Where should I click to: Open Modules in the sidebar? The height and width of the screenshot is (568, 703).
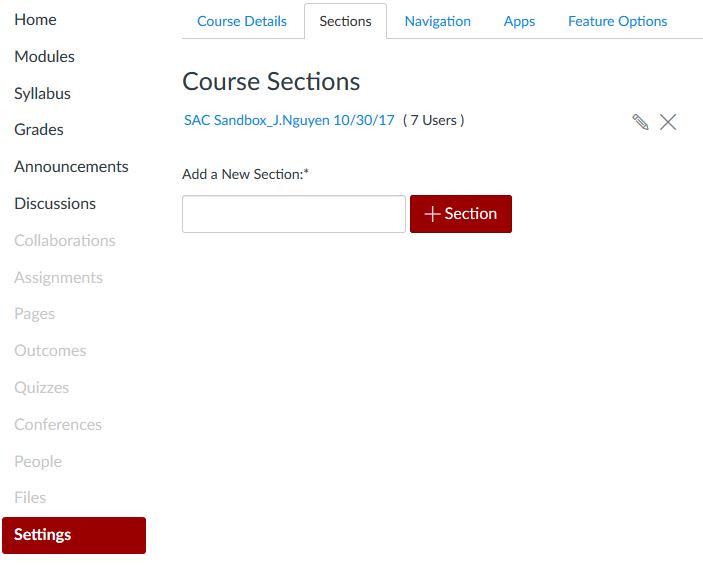44,57
